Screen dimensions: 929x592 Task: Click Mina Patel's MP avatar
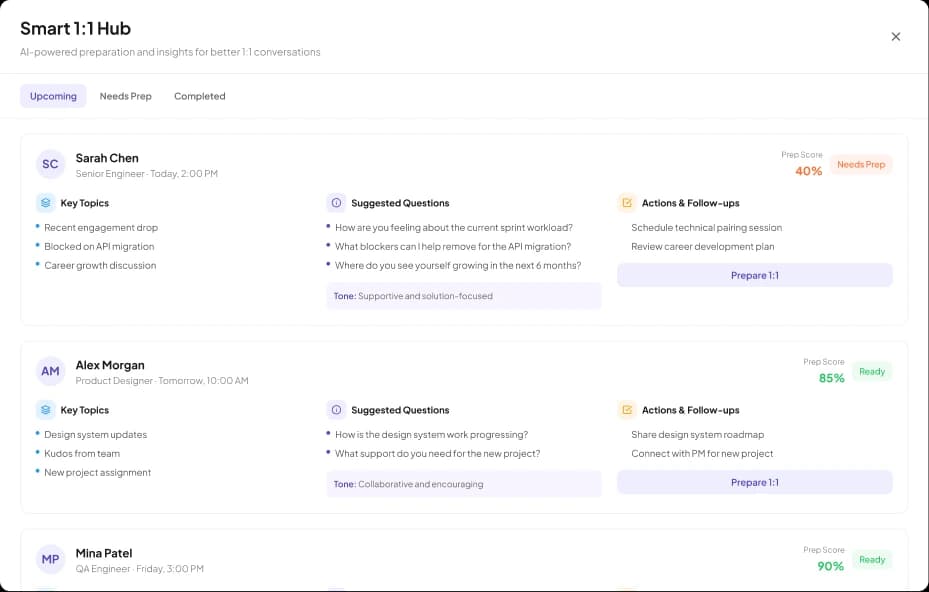click(x=50, y=559)
